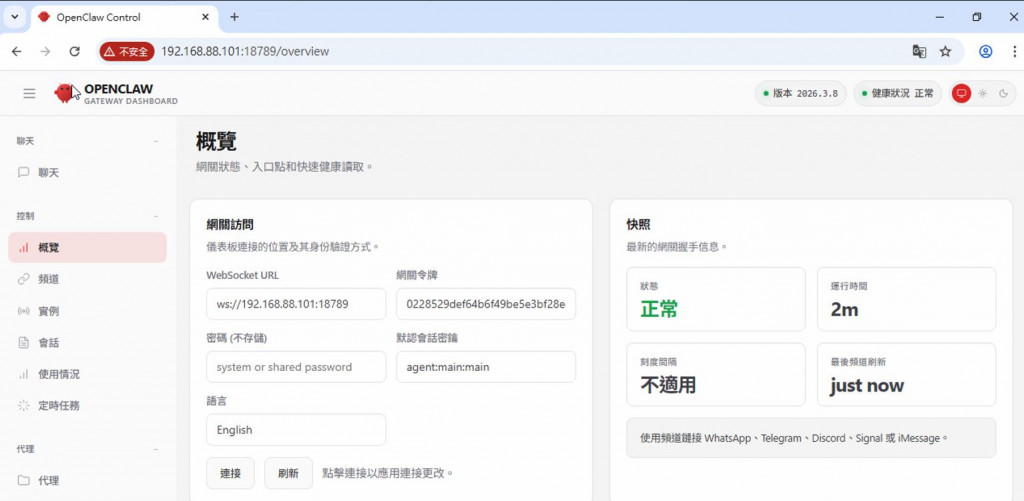This screenshot has width=1024, height=501.
Task: Open 頻道 channels in sidebar
Action: pos(88,279)
